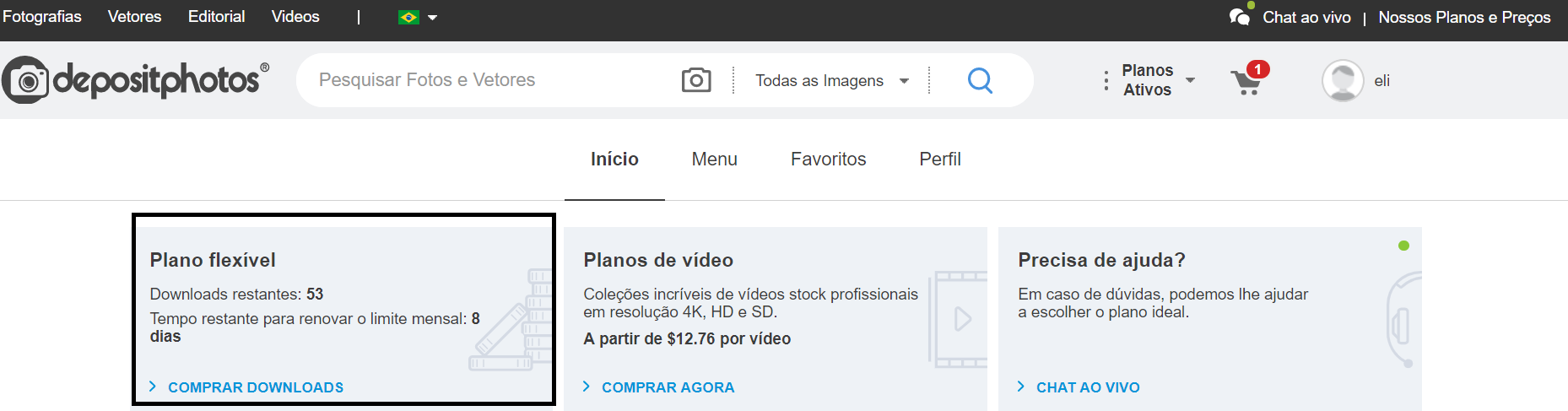Click the headset icon in help card
The image size is (1568, 411).
click(x=1403, y=319)
